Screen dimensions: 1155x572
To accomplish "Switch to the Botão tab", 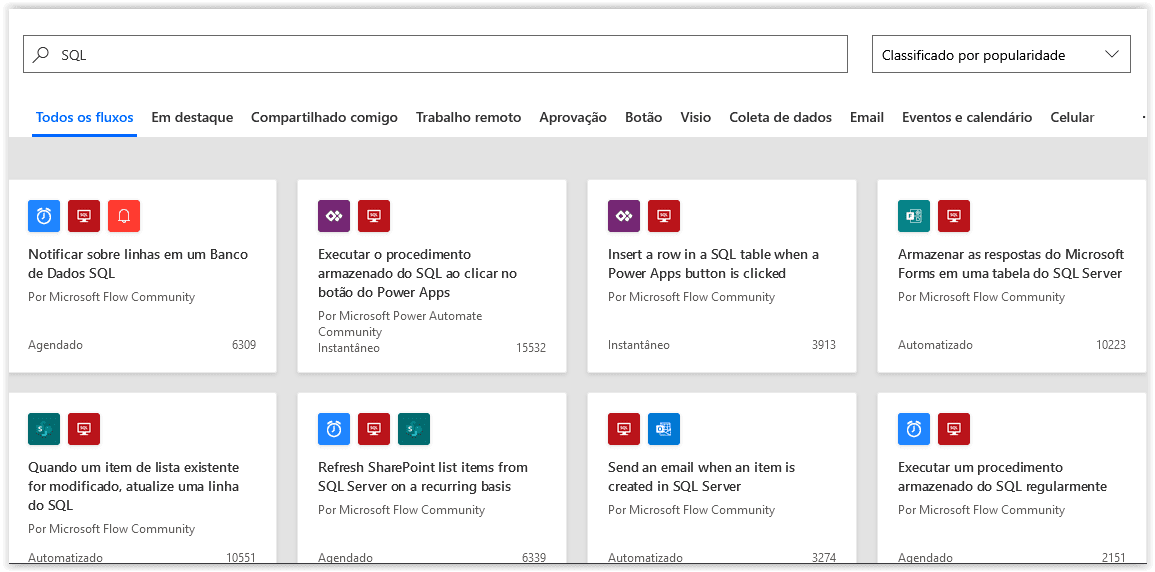I will click(644, 117).
